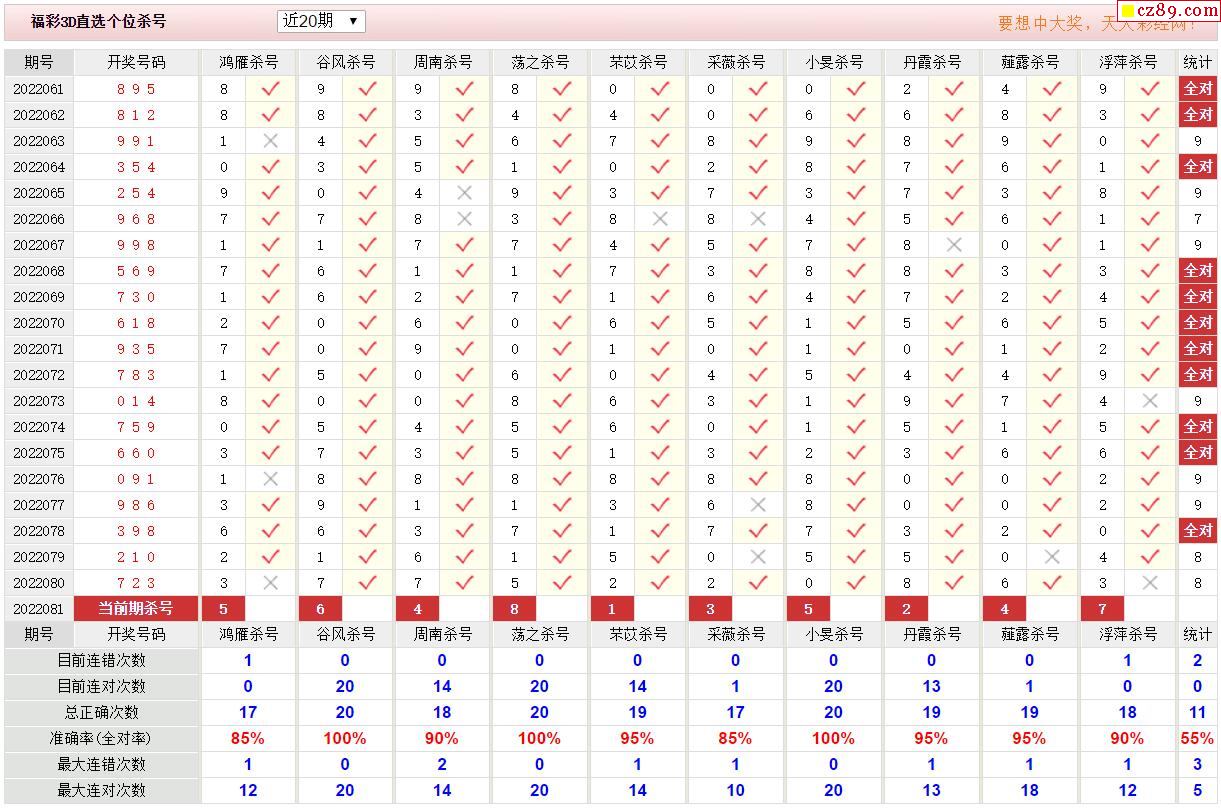Click the 谷风 current kill number 6
The image size is (1221, 808).
coord(320,608)
